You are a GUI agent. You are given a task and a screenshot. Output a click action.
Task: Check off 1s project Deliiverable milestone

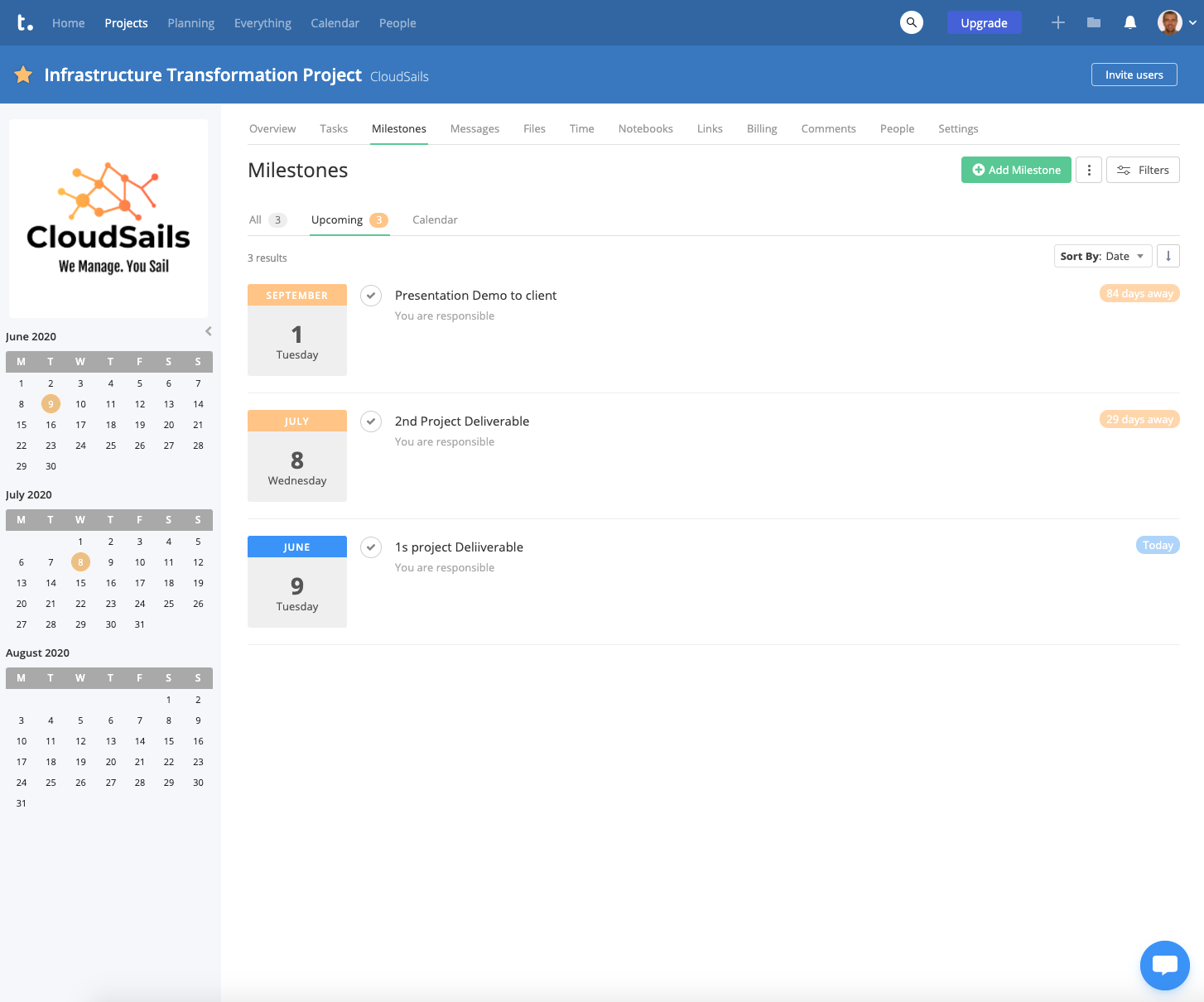[x=371, y=547]
